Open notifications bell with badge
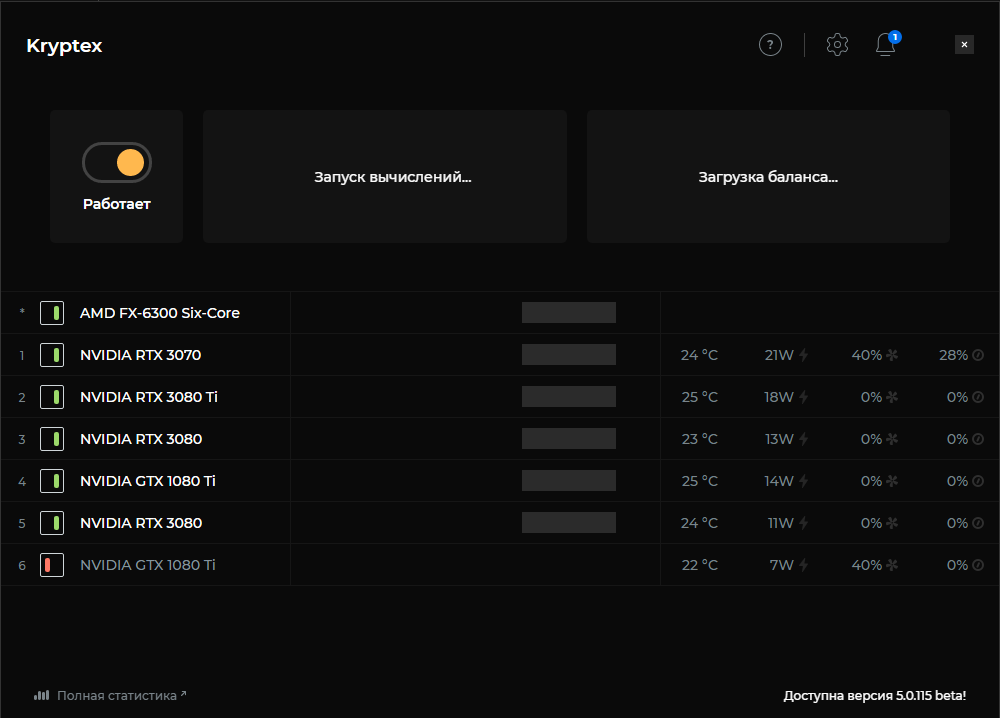The image size is (1000, 718). point(886,44)
